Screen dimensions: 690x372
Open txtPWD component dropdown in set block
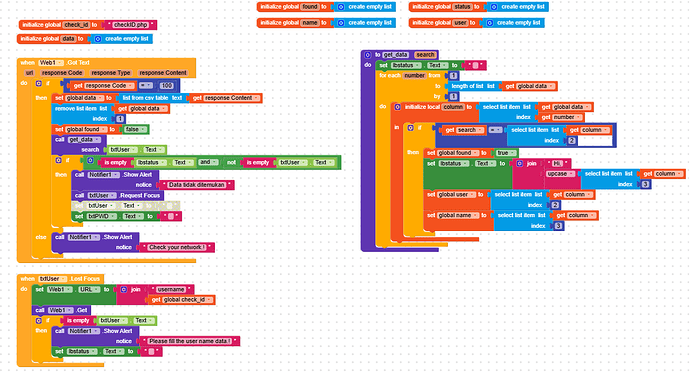click(102, 217)
